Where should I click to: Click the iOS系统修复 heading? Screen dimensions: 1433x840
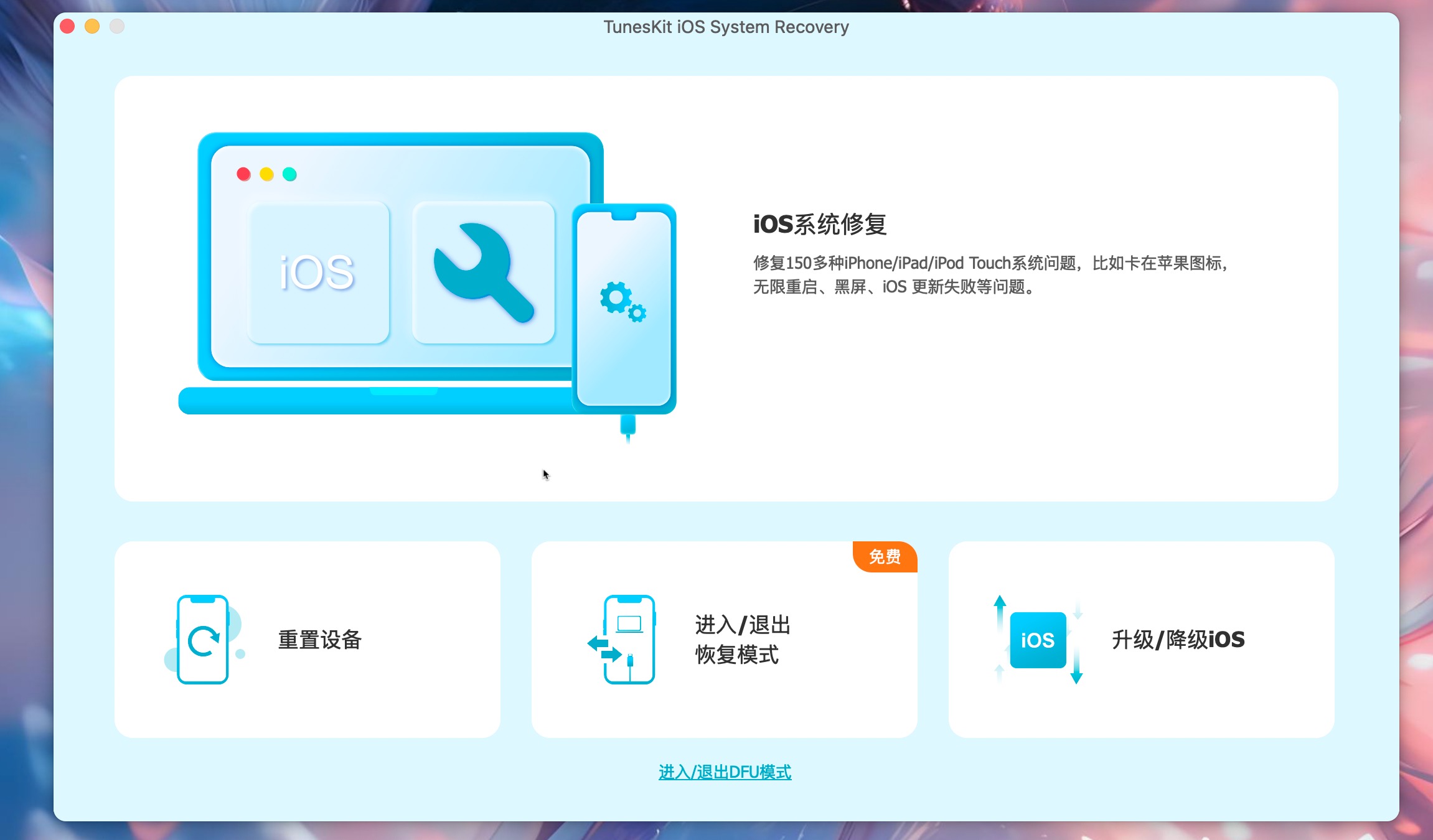(820, 224)
